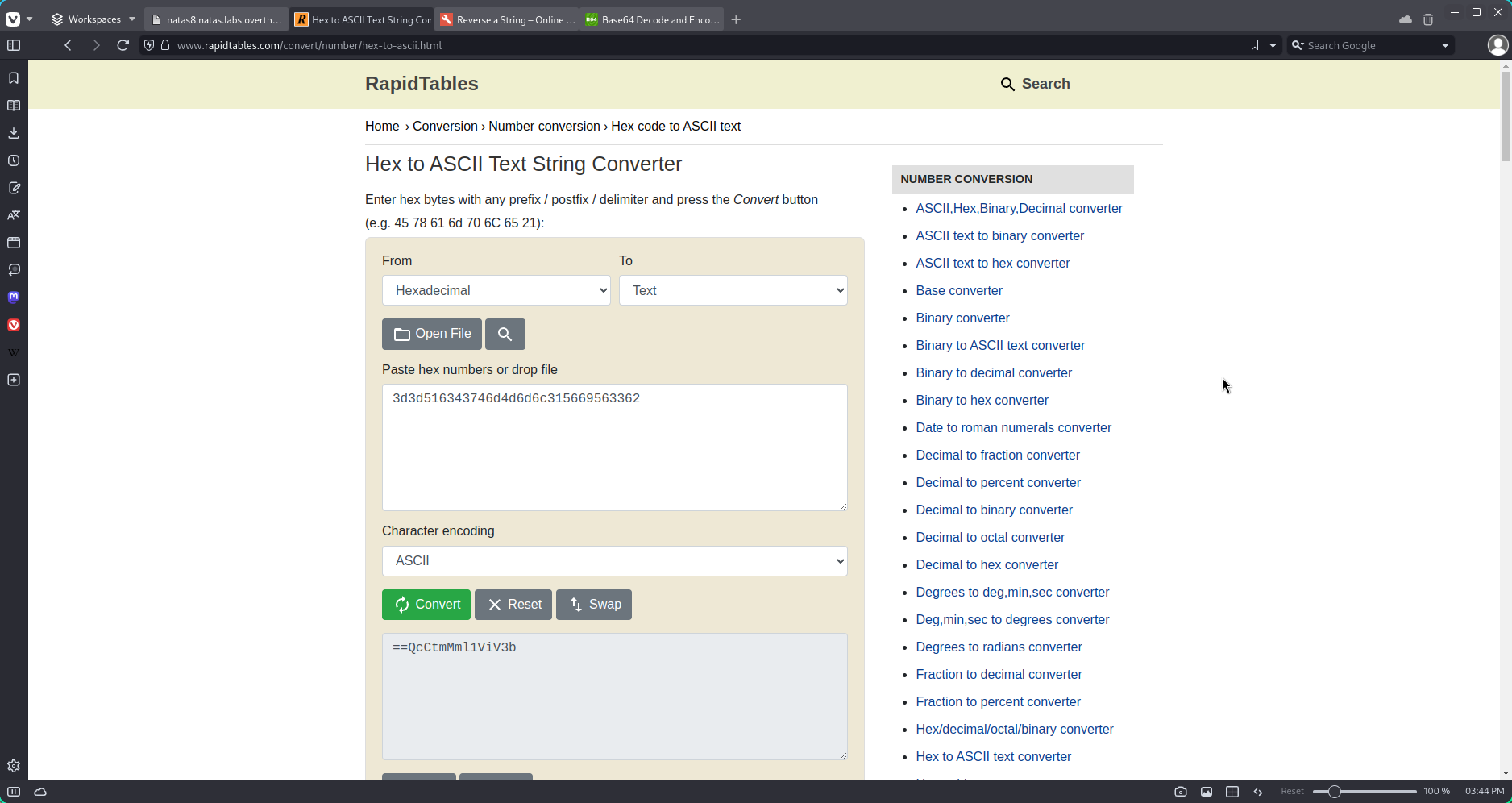Open Downloads panel in sidebar
This screenshot has width=1512, height=803.
[x=14, y=133]
